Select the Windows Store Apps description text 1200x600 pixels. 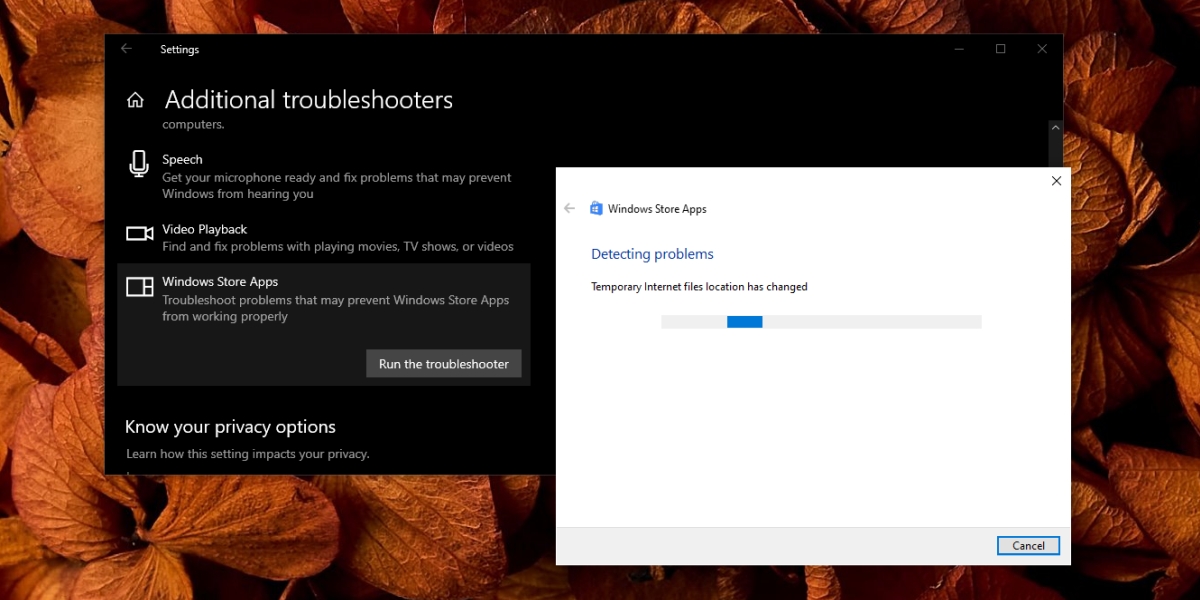point(335,308)
